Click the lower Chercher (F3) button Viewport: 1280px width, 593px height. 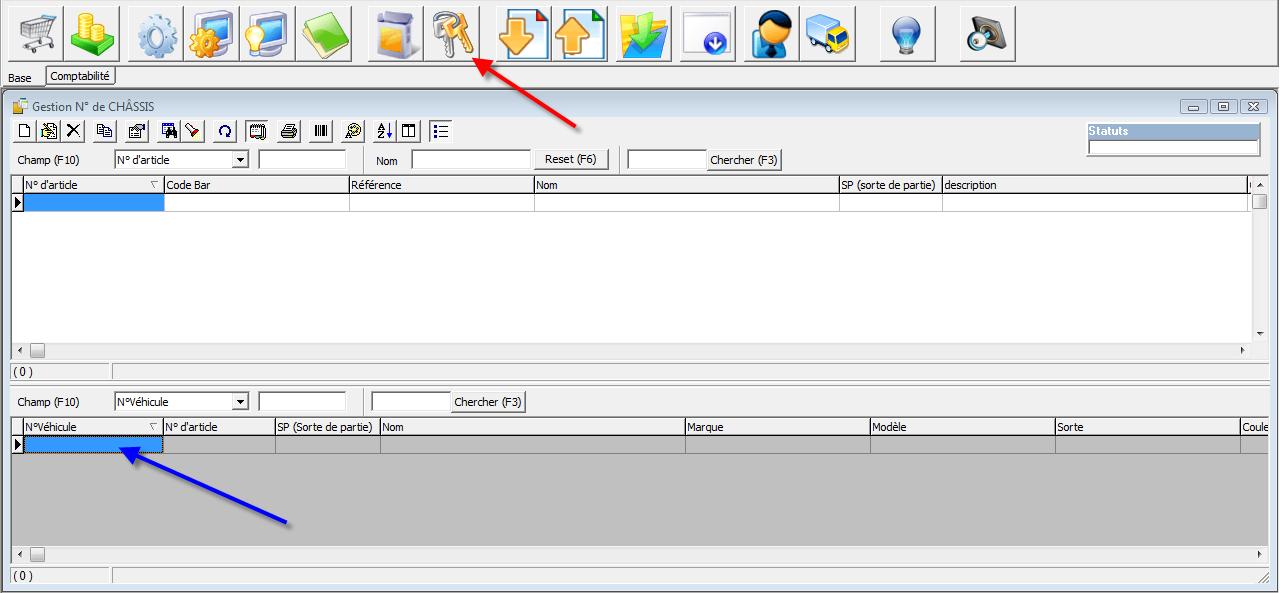pos(488,402)
